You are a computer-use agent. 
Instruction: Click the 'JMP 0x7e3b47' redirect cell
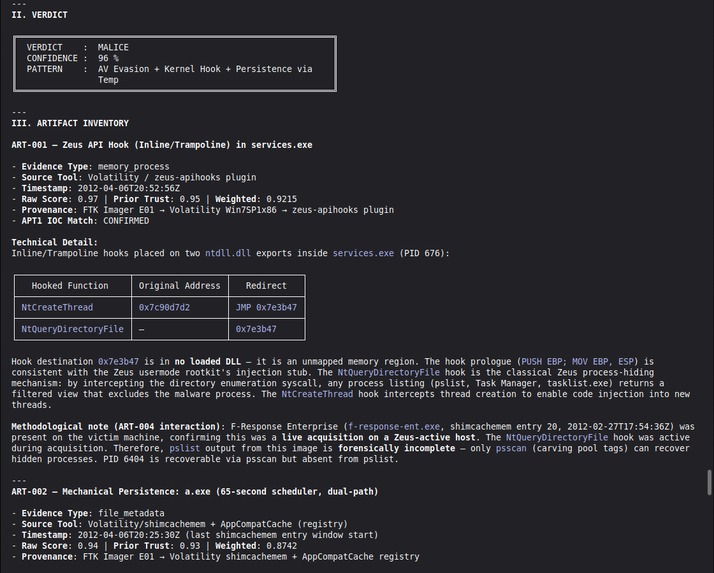[x=266, y=307]
